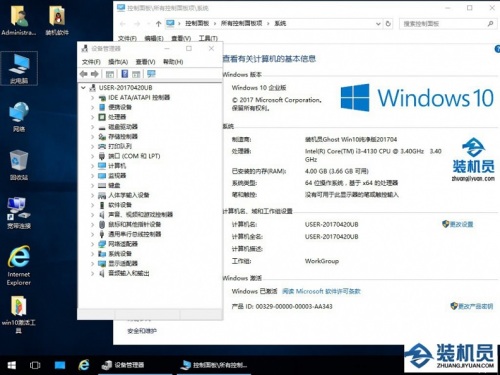Click the scan for hardware changes monitor icon

pyautogui.click(x=151, y=74)
